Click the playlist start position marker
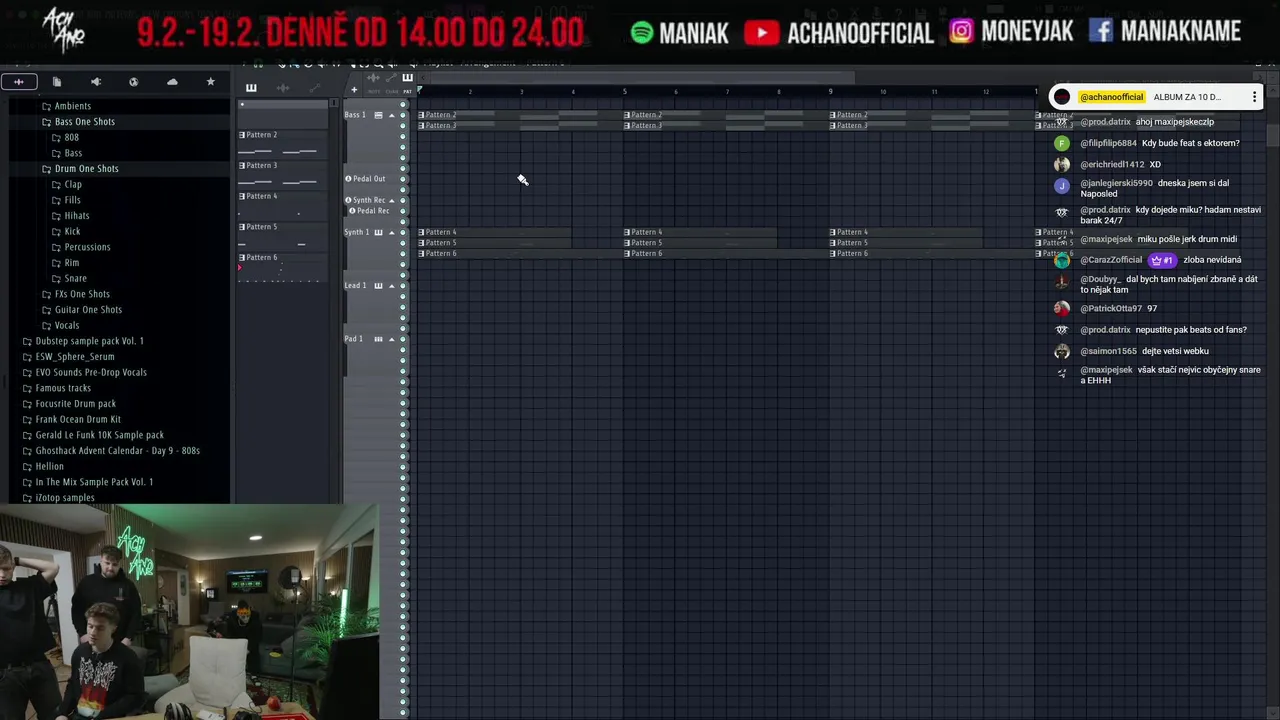 click(x=419, y=91)
